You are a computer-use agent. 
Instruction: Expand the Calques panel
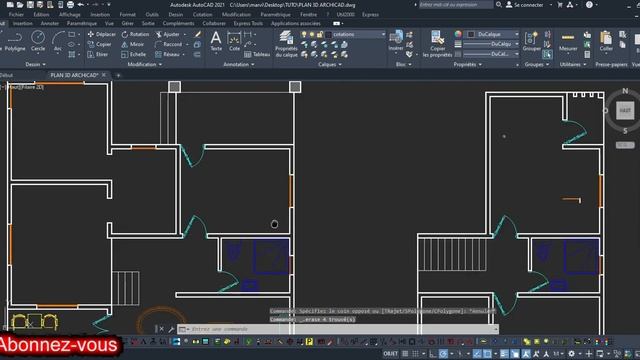tap(330, 64)
